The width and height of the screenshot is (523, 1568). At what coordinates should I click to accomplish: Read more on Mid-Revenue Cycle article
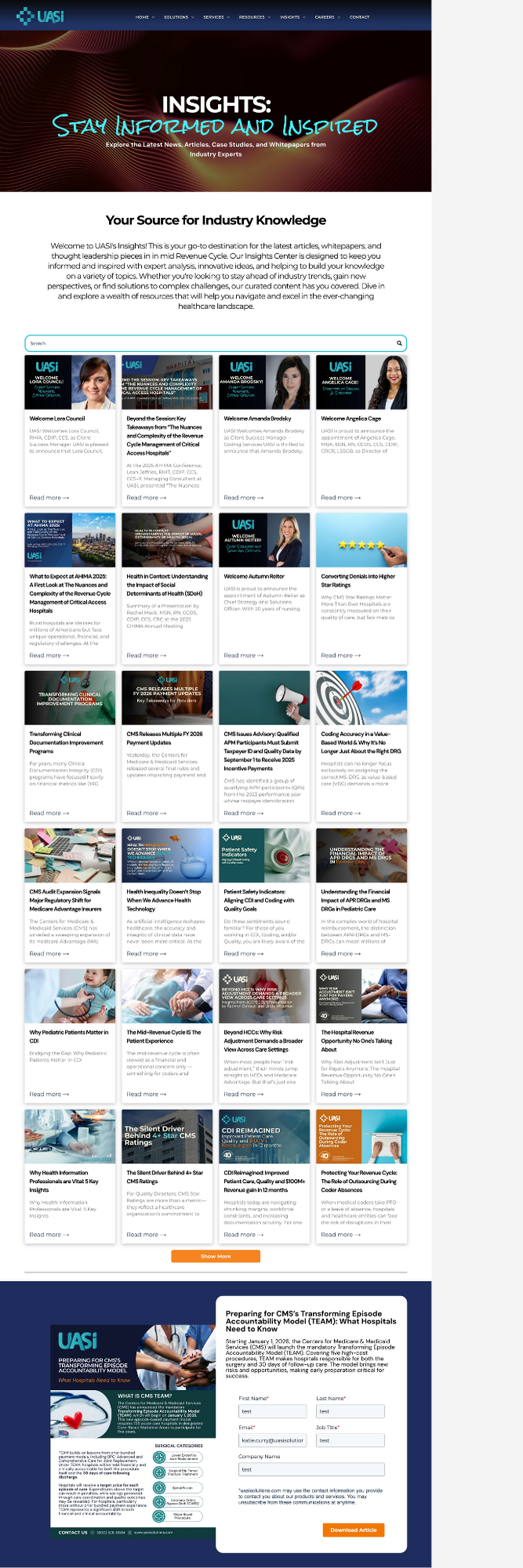(146, 1094)
